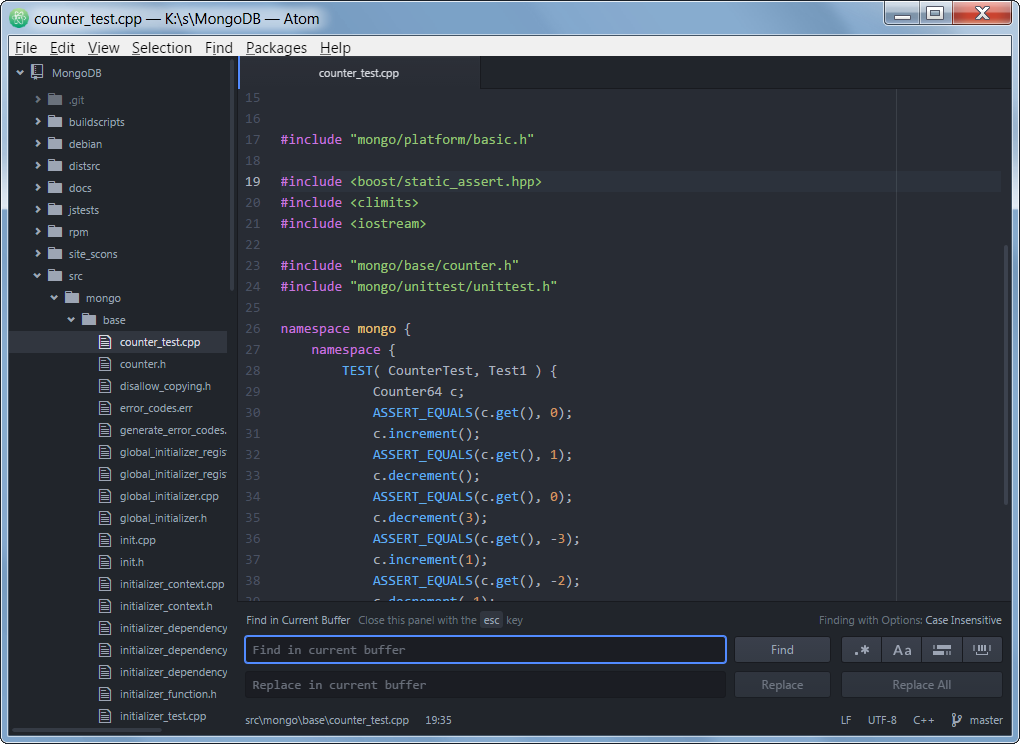Open the File menu
1020x744 pixels.
click(26, 47)
